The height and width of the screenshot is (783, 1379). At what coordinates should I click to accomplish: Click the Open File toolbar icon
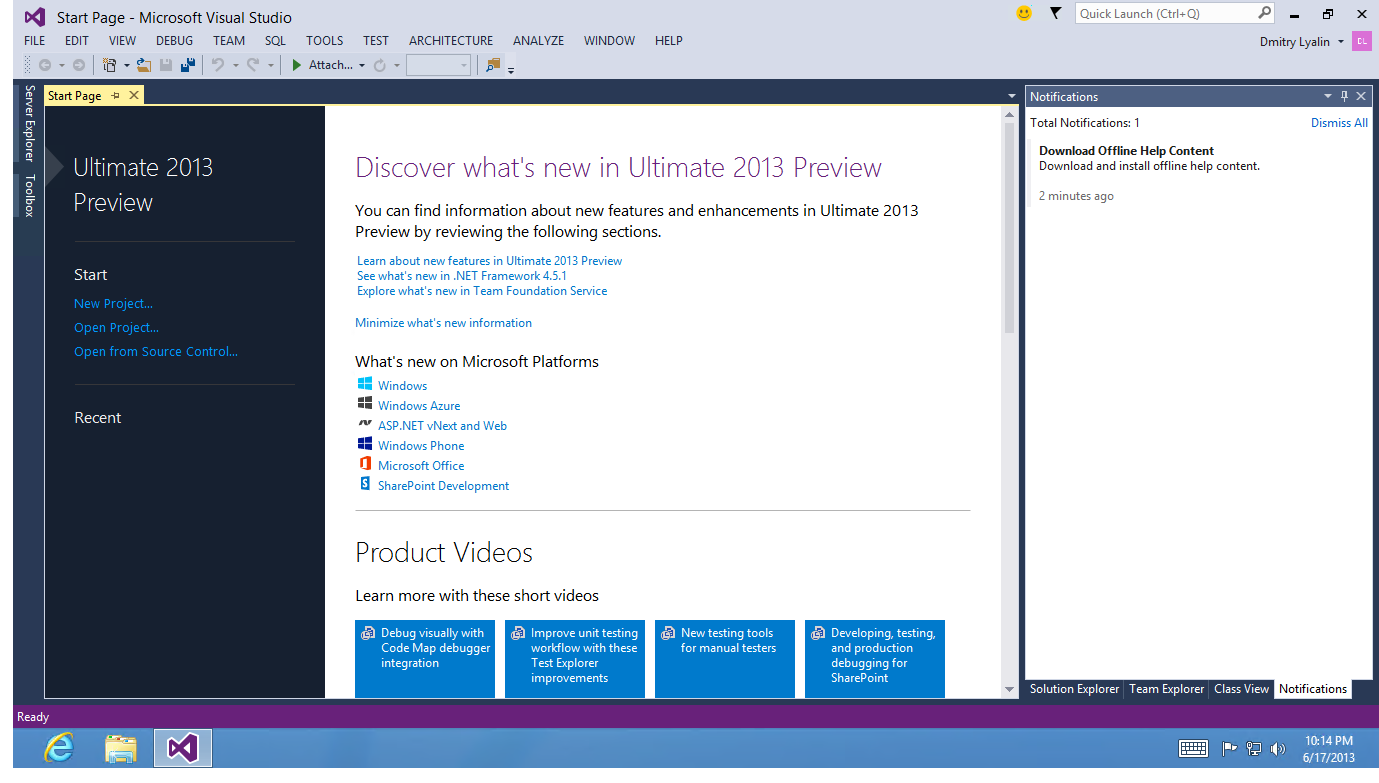tap(144, 65)
